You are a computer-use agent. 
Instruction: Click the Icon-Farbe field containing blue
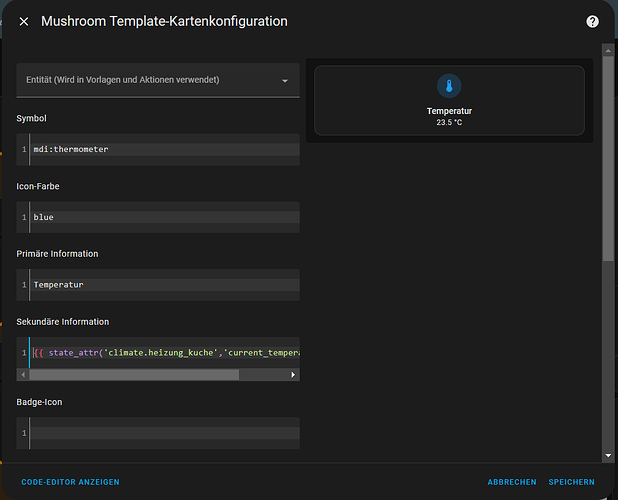[158, 217]
